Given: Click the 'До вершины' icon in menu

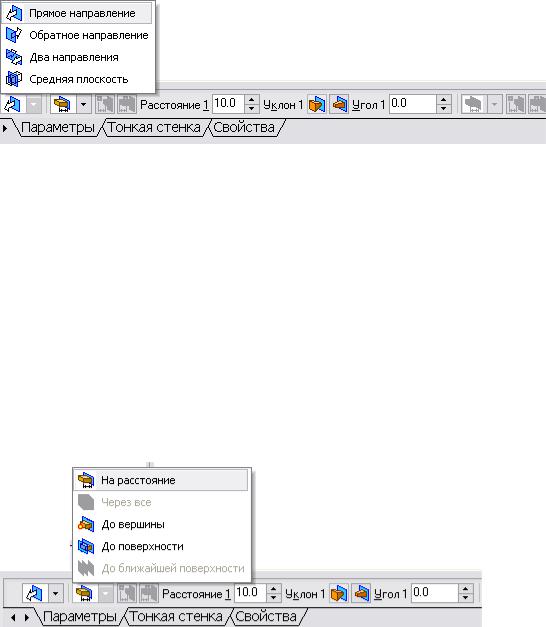Looking at the screenshot, I should (86, 524).
